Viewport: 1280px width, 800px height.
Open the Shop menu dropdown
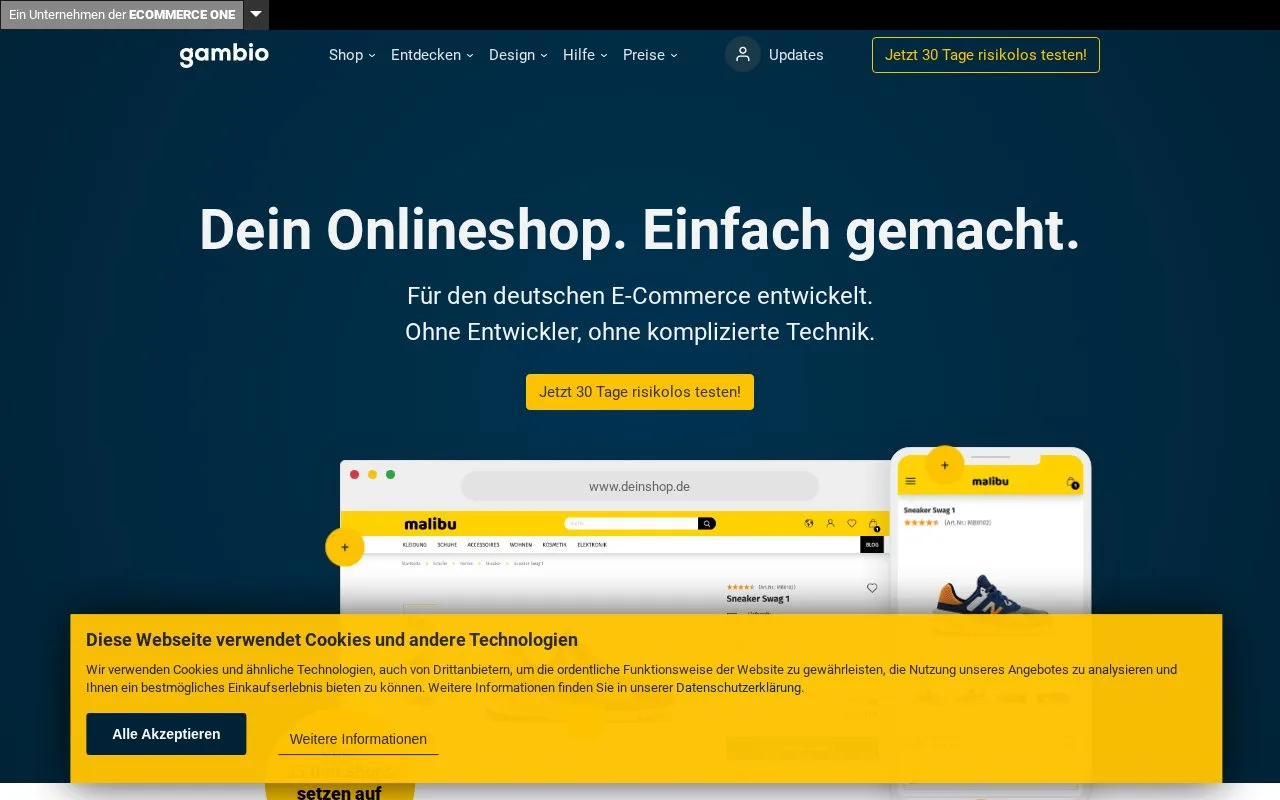[352, 55]
